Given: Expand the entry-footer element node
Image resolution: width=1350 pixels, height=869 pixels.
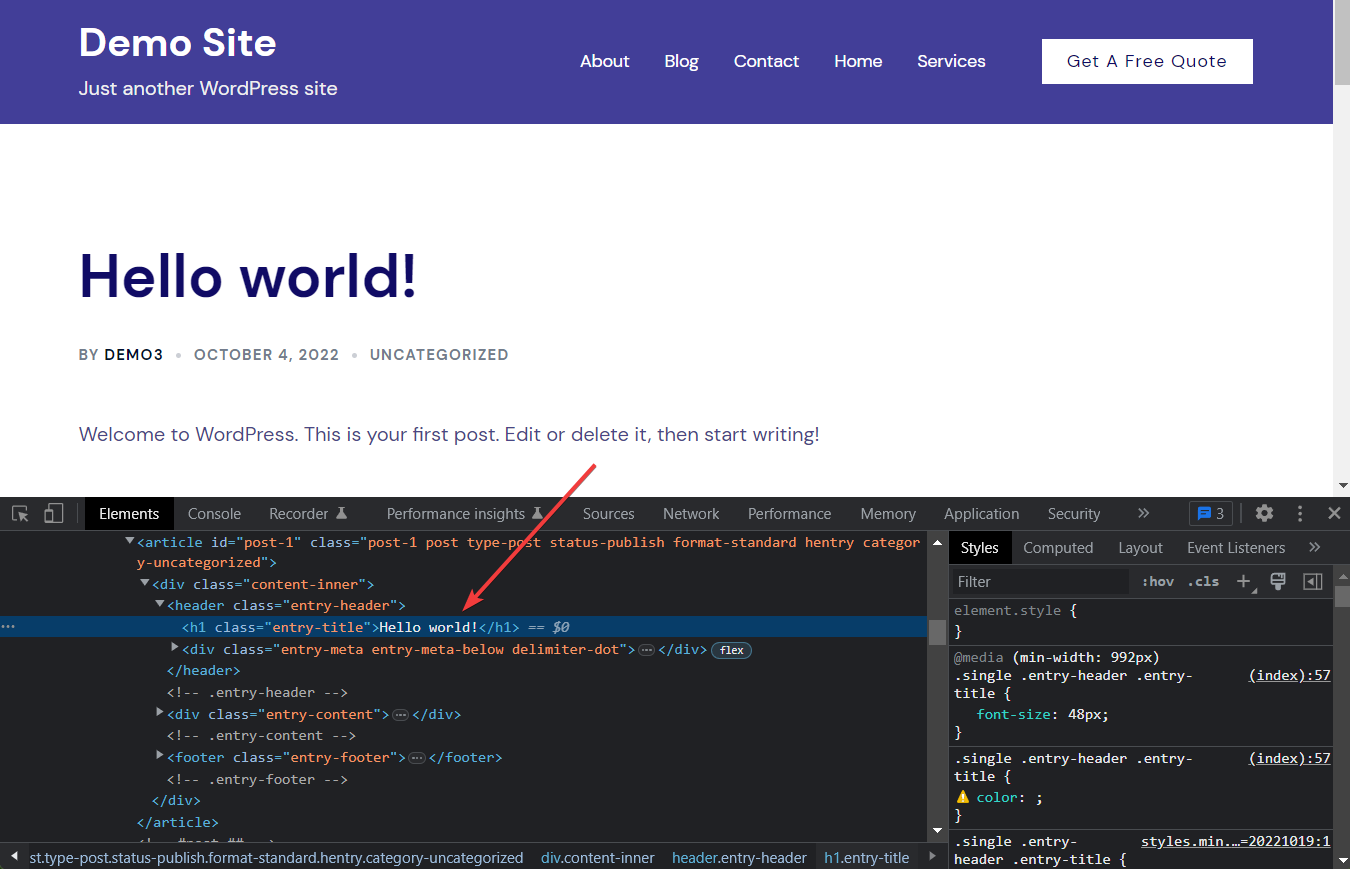Looking at the screenshot, I should [159, 756].
